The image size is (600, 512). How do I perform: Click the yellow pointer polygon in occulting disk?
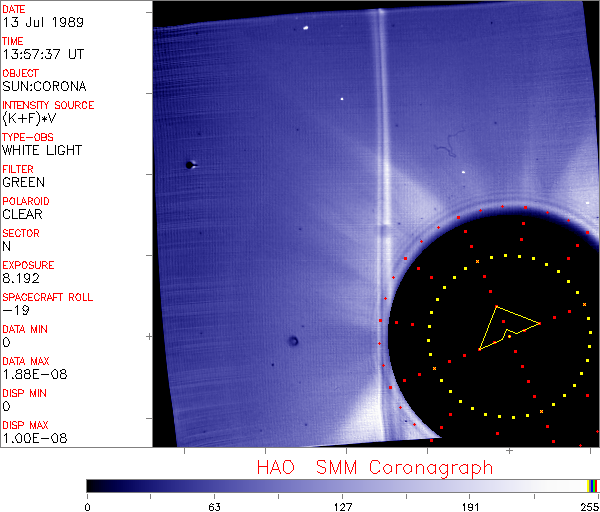coord(509,328)
